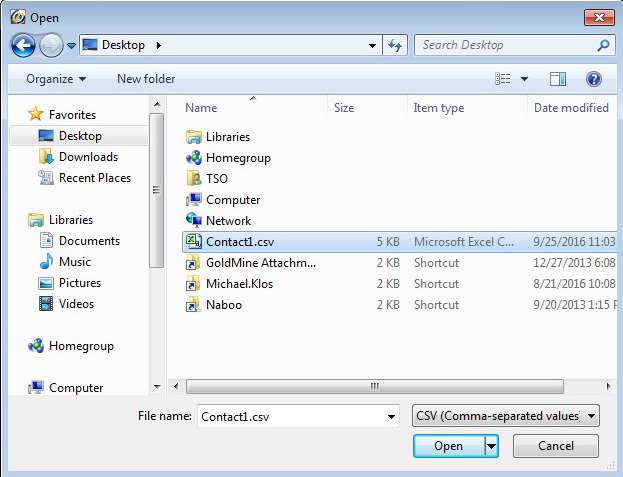Select the Naboo shortcut

click(x=223, y=305)
